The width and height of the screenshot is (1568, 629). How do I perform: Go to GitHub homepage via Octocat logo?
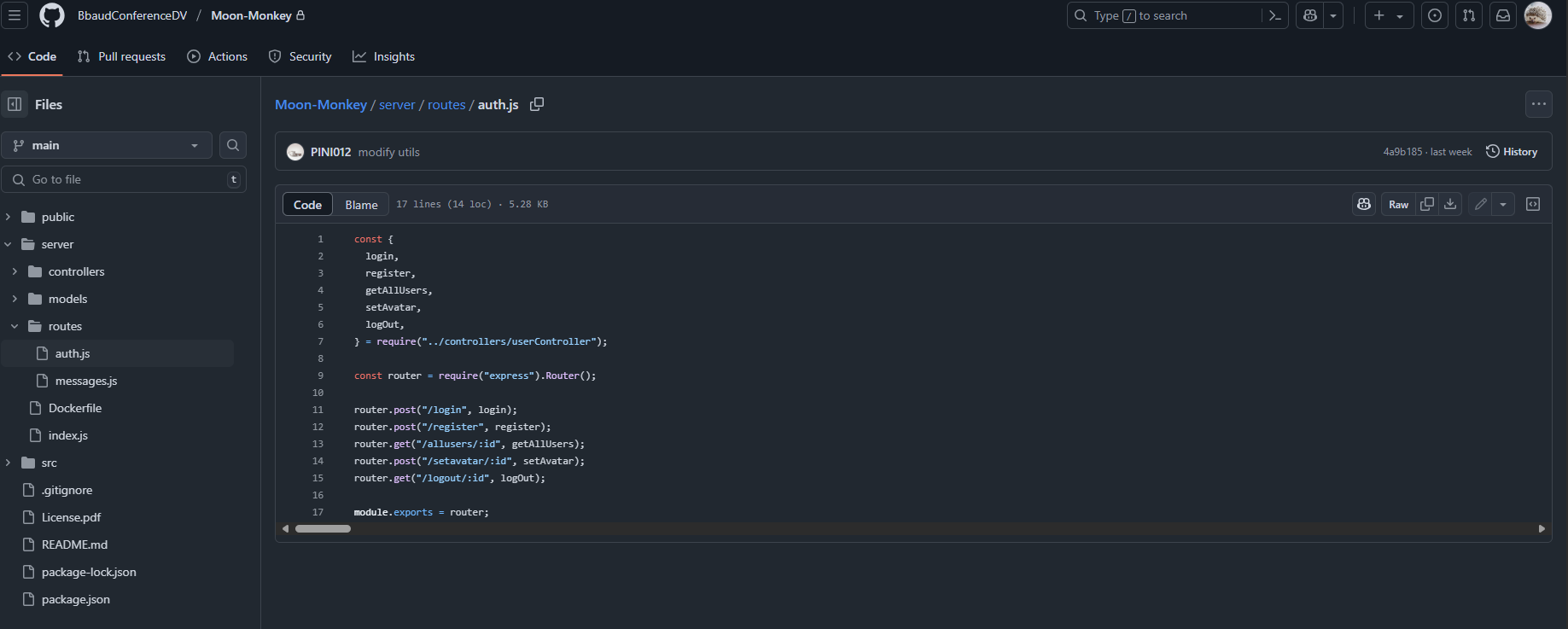[52, 15]
